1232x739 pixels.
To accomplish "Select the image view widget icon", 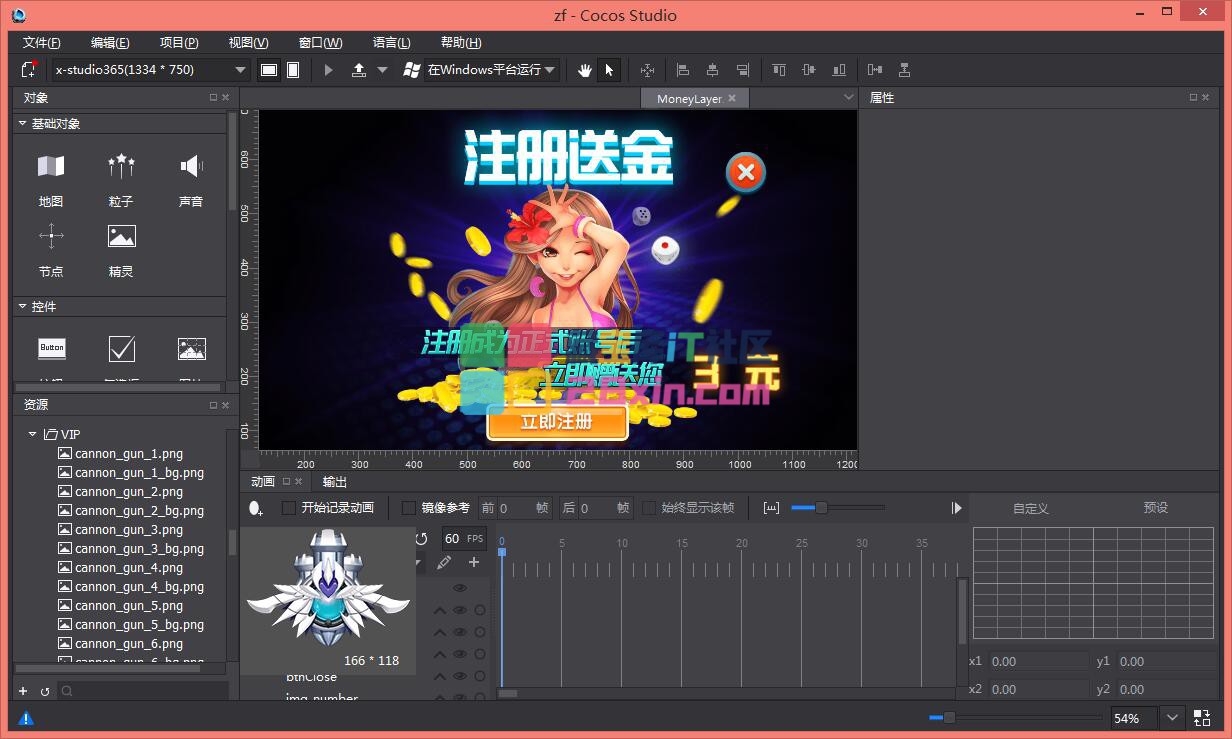I will tap(192, 348).
